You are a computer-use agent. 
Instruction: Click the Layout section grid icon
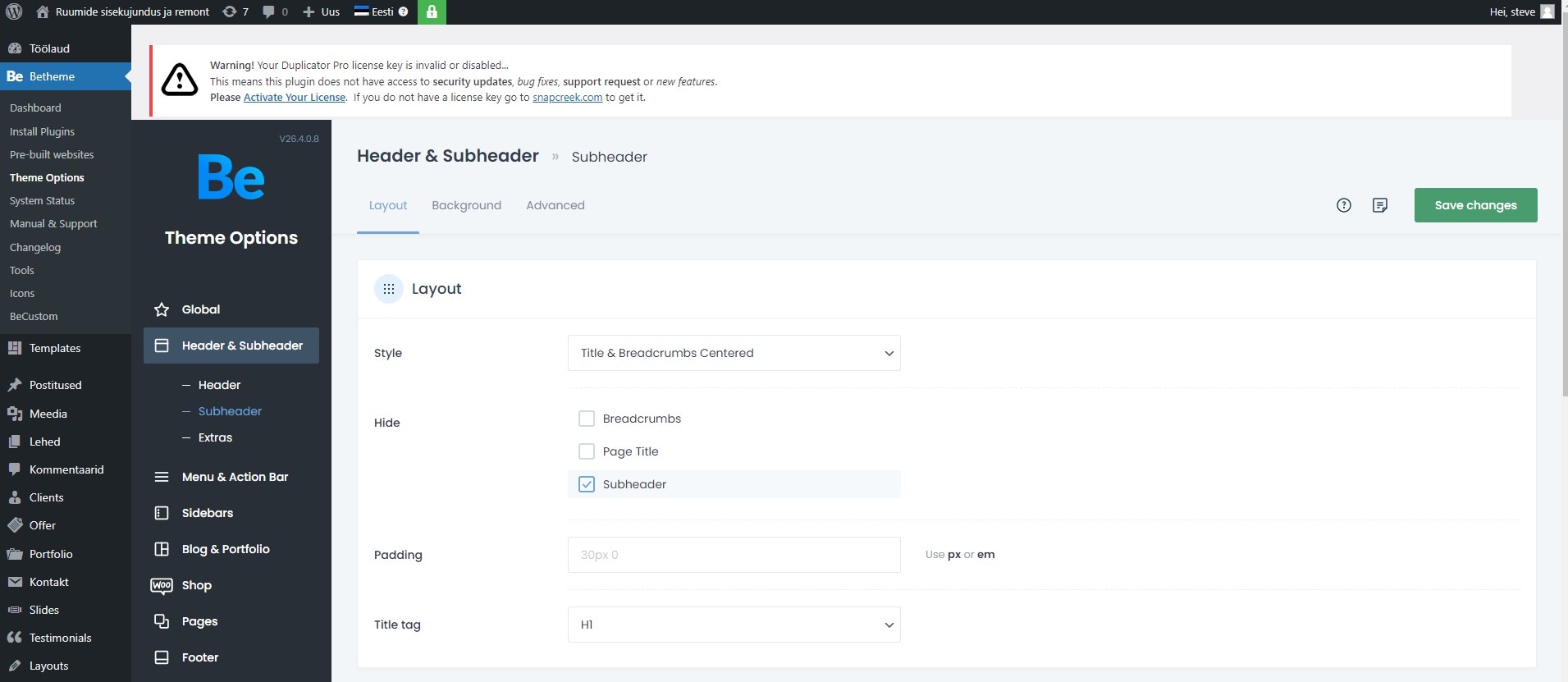pos(389,289)
